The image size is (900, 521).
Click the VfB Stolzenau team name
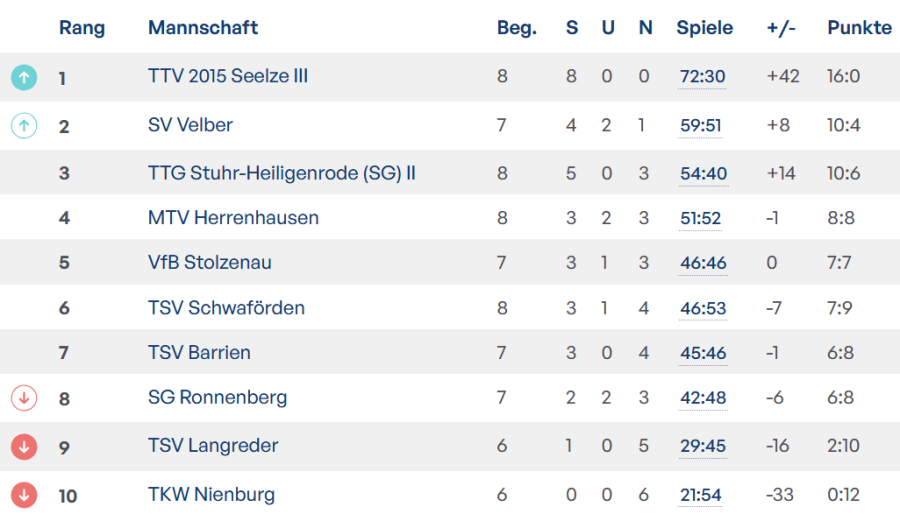tap(210, 263)
